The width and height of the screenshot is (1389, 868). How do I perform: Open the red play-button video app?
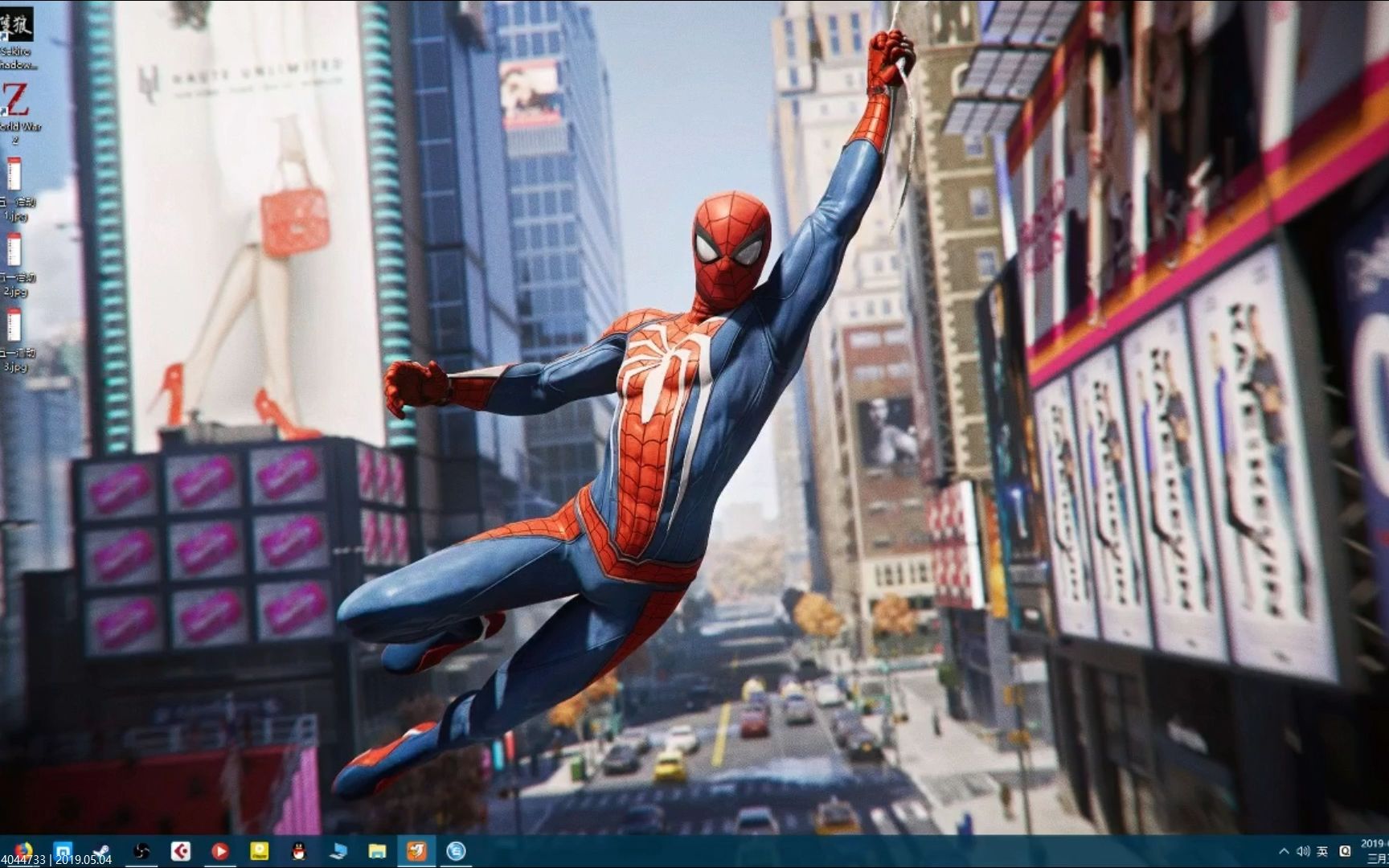tap(219, 851)
